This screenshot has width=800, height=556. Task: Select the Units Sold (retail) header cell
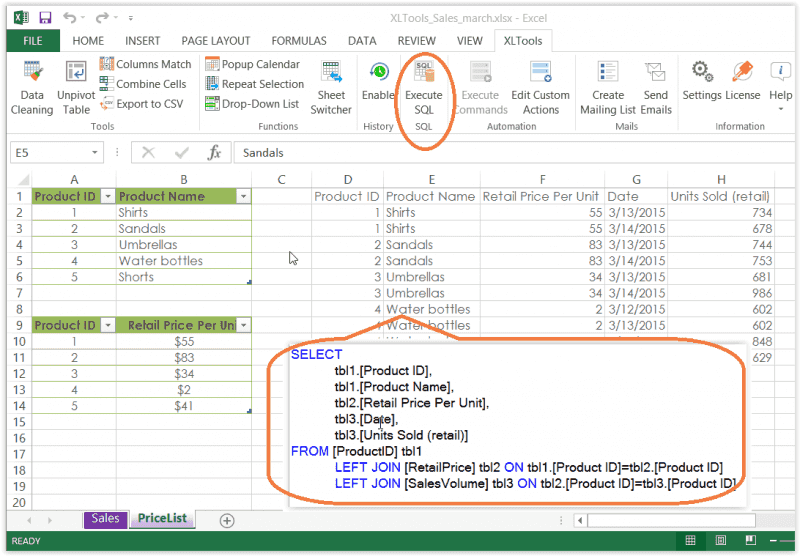pyautogui.click(x=721, y=196)
